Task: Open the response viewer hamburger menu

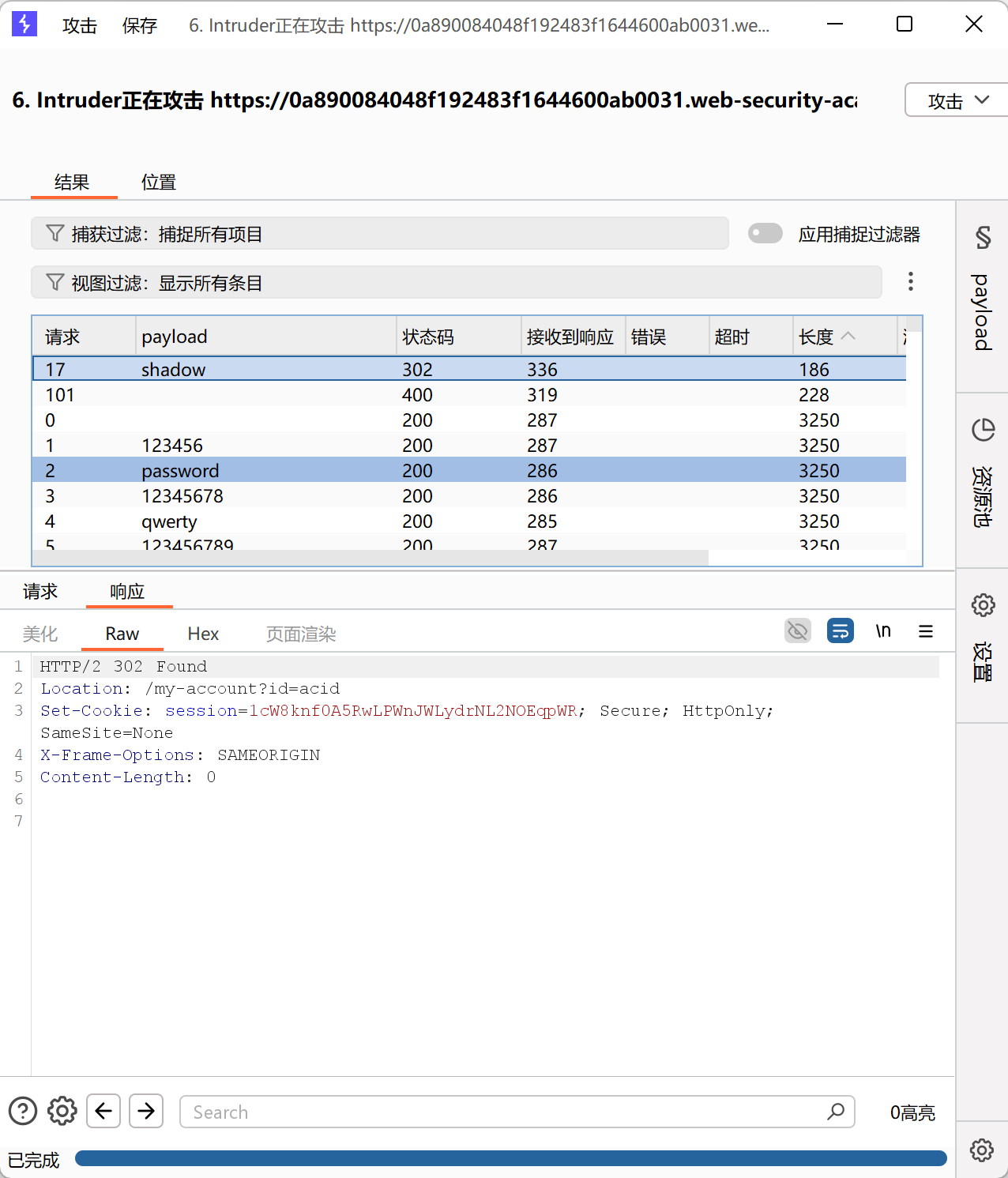Action: point(926,631)
